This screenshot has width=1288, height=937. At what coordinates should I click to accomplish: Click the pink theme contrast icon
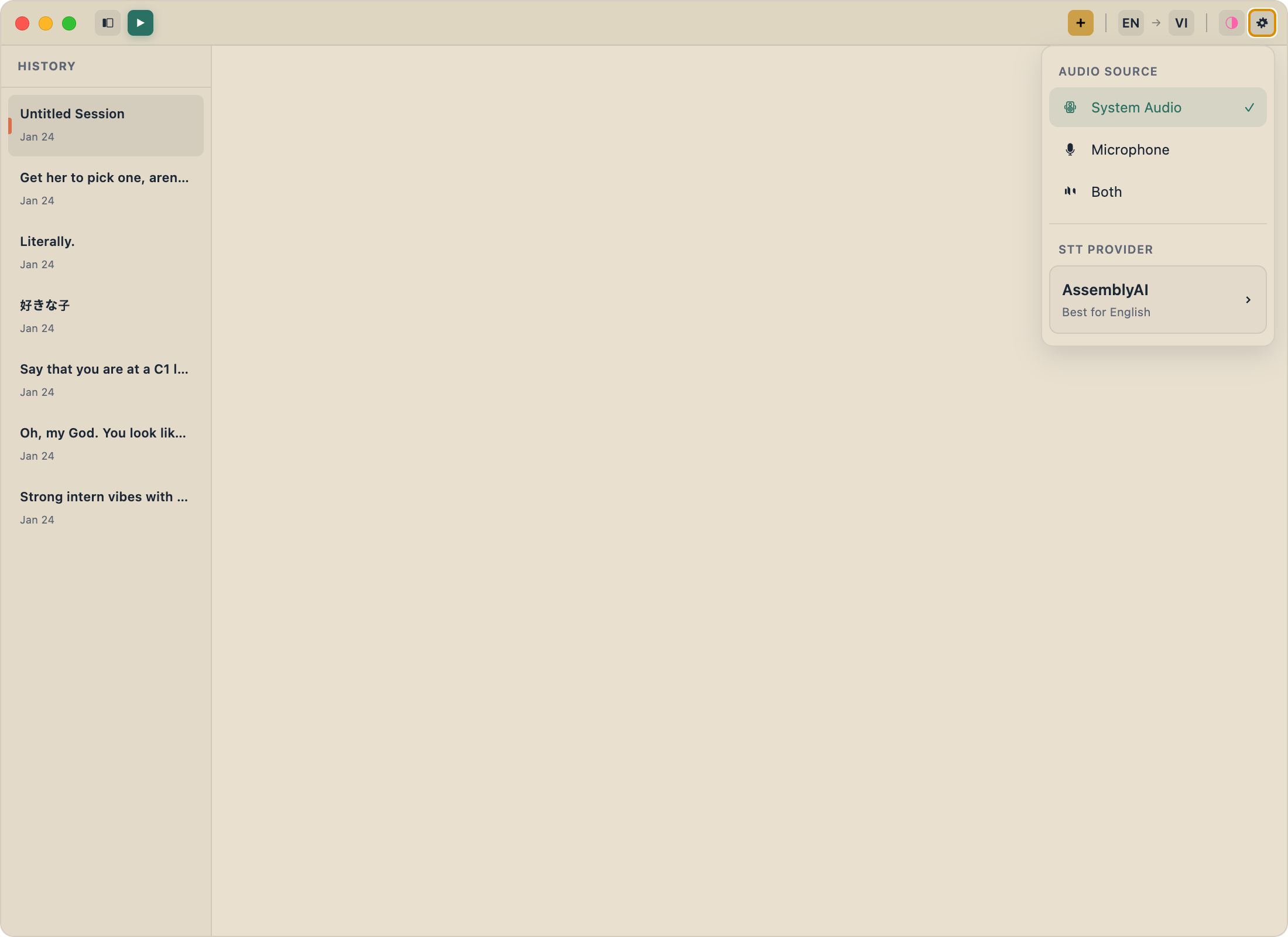click(x=1231, y=23)
